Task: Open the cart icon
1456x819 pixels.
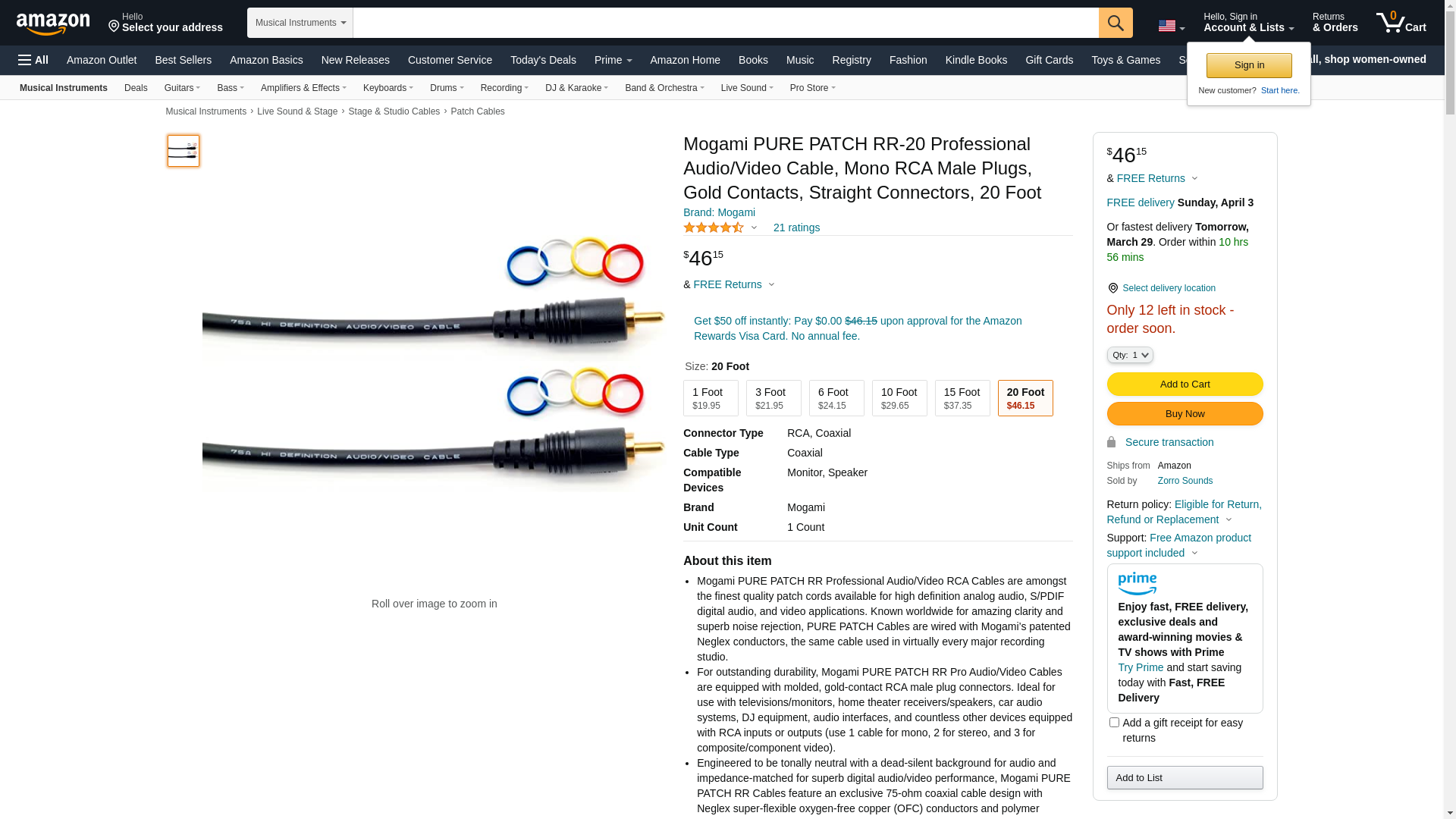Action: point(1401,23)
